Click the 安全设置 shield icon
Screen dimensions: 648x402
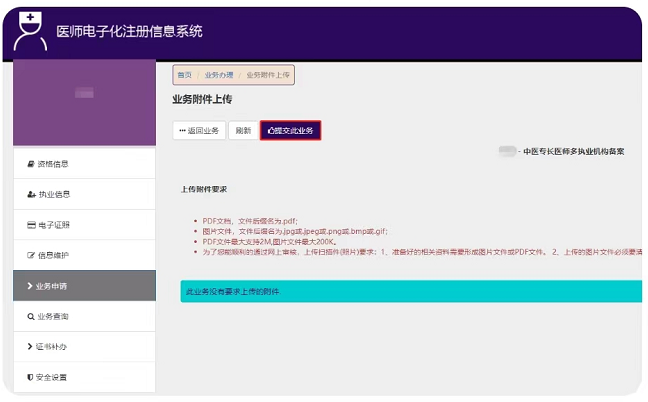click(31, 378)
